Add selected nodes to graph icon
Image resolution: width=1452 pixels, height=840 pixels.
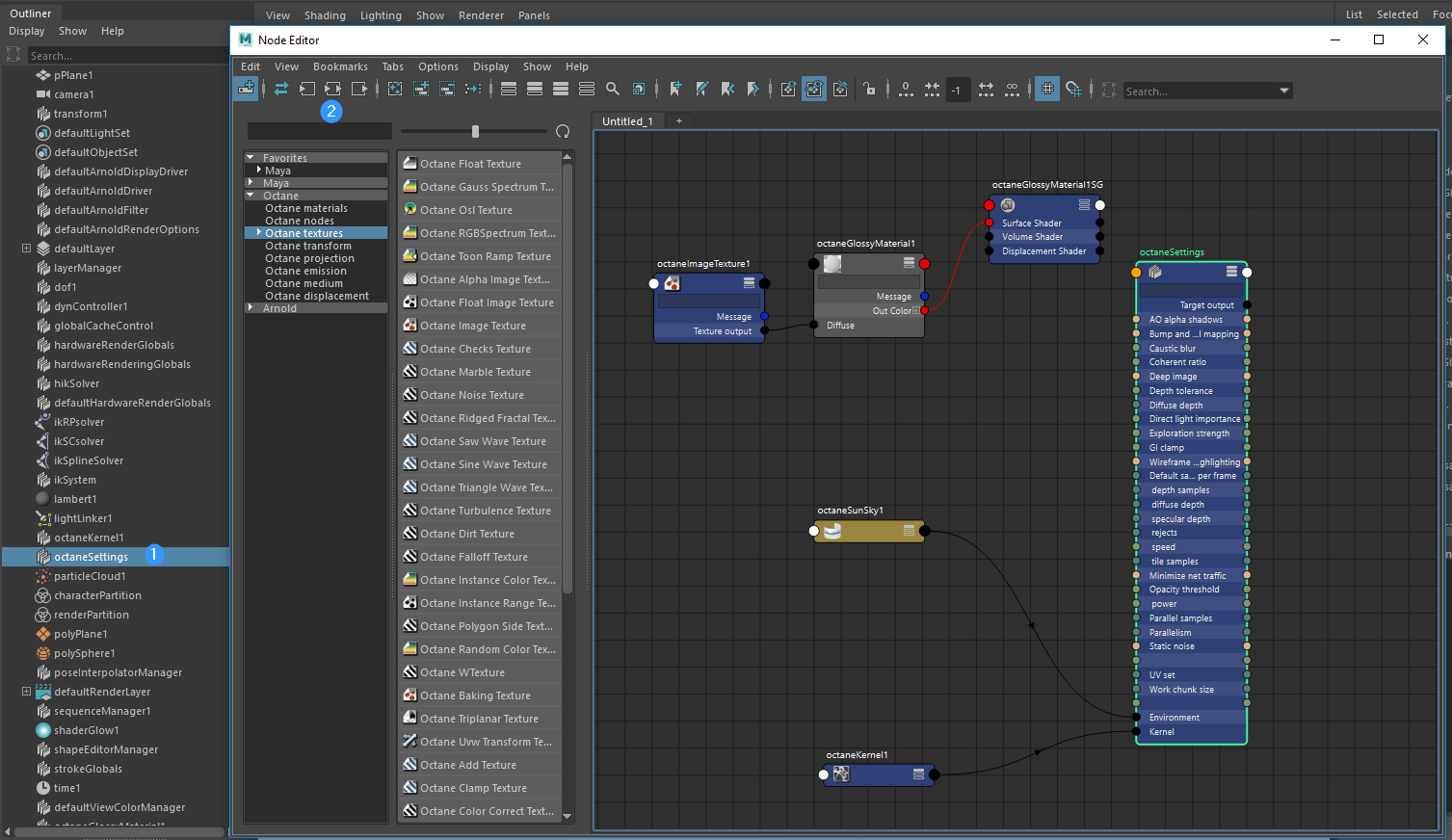(421, 89)
